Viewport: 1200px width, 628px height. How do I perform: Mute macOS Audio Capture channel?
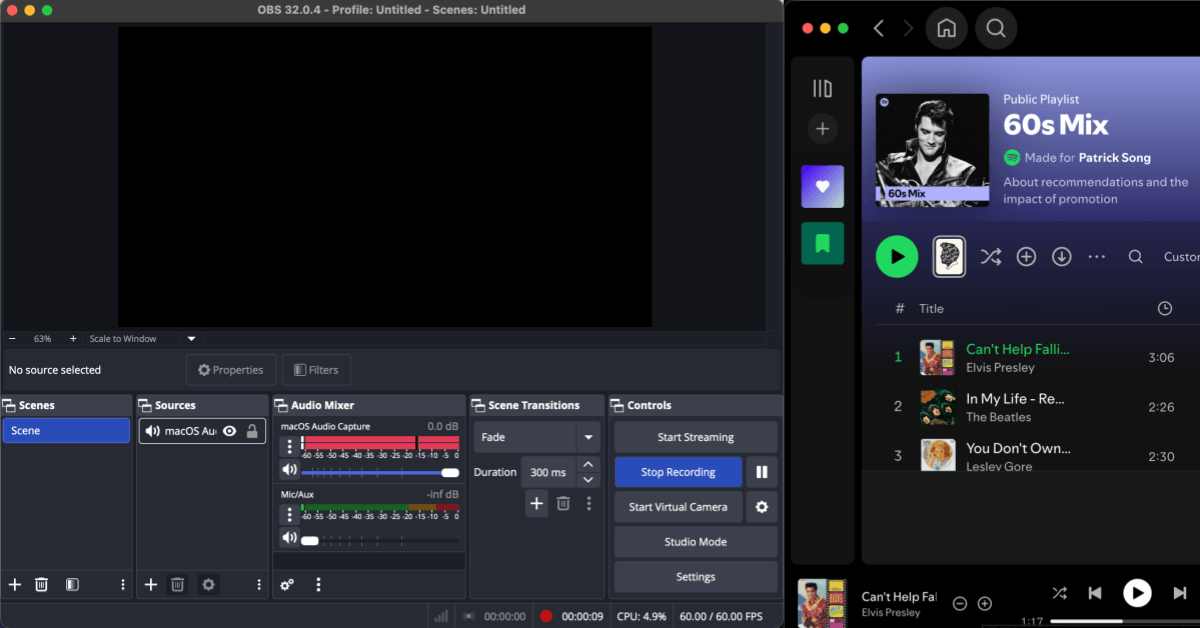289,470
